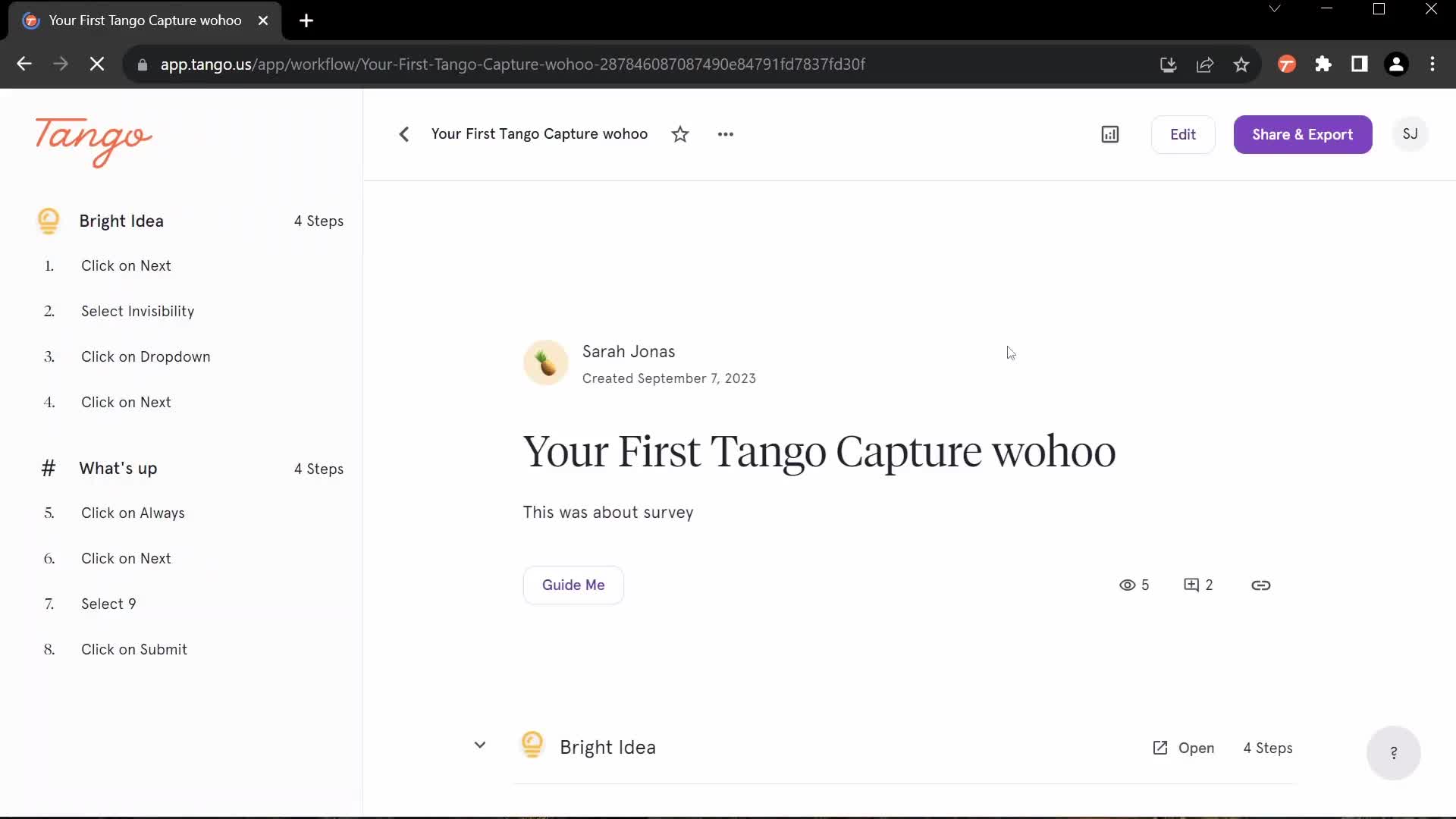Click the hash icon beside What's up

pos(49,468)
